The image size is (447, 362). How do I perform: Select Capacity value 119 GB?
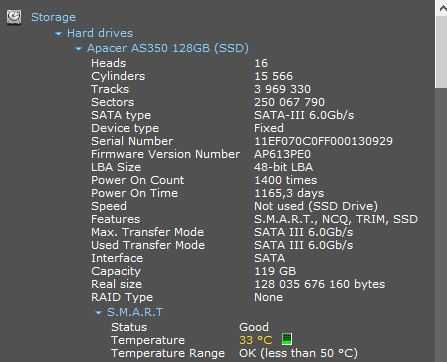(275, 271)
